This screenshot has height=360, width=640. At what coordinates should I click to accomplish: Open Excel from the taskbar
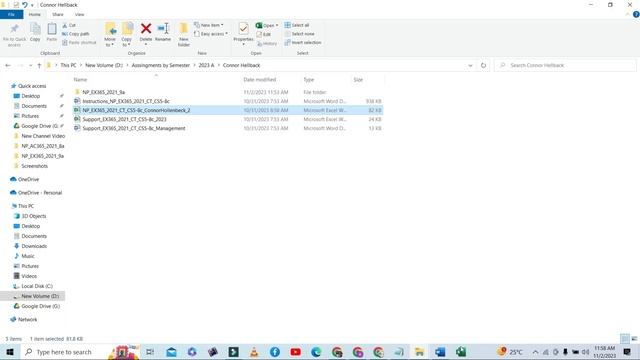461,352
